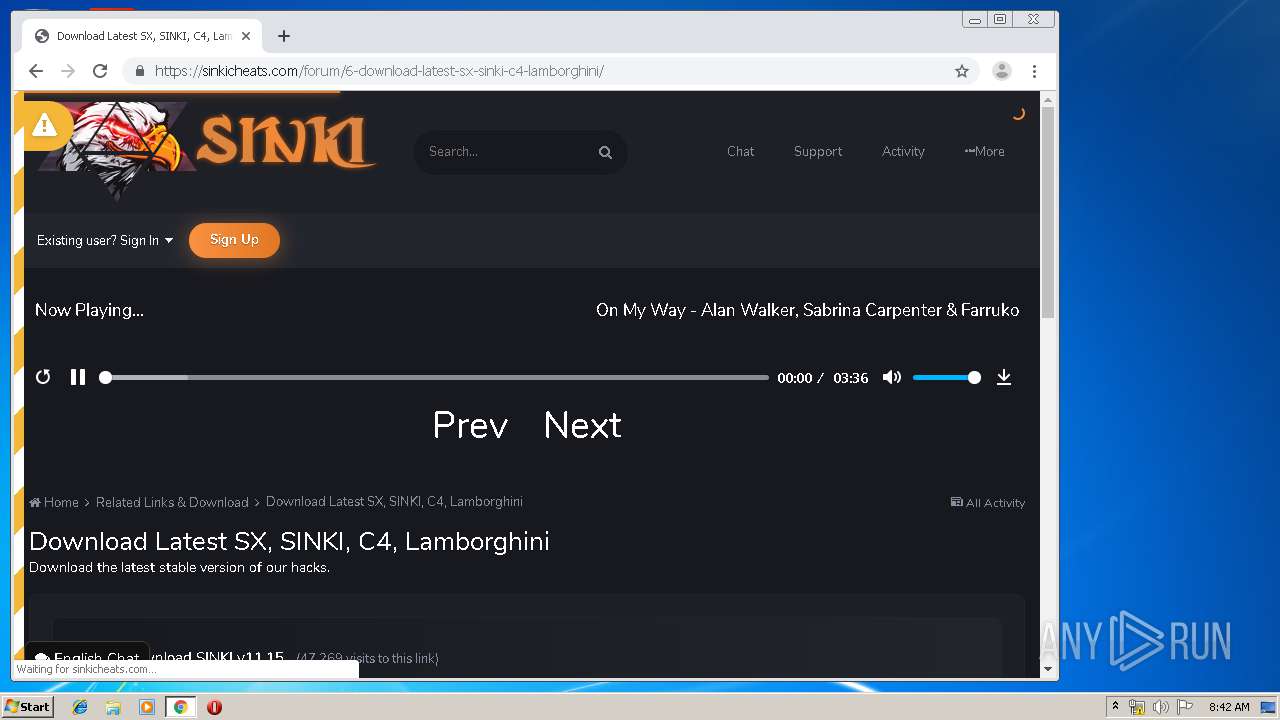Open the Chat menu item
Screen dimensions: 1280x720
[740, 152]
